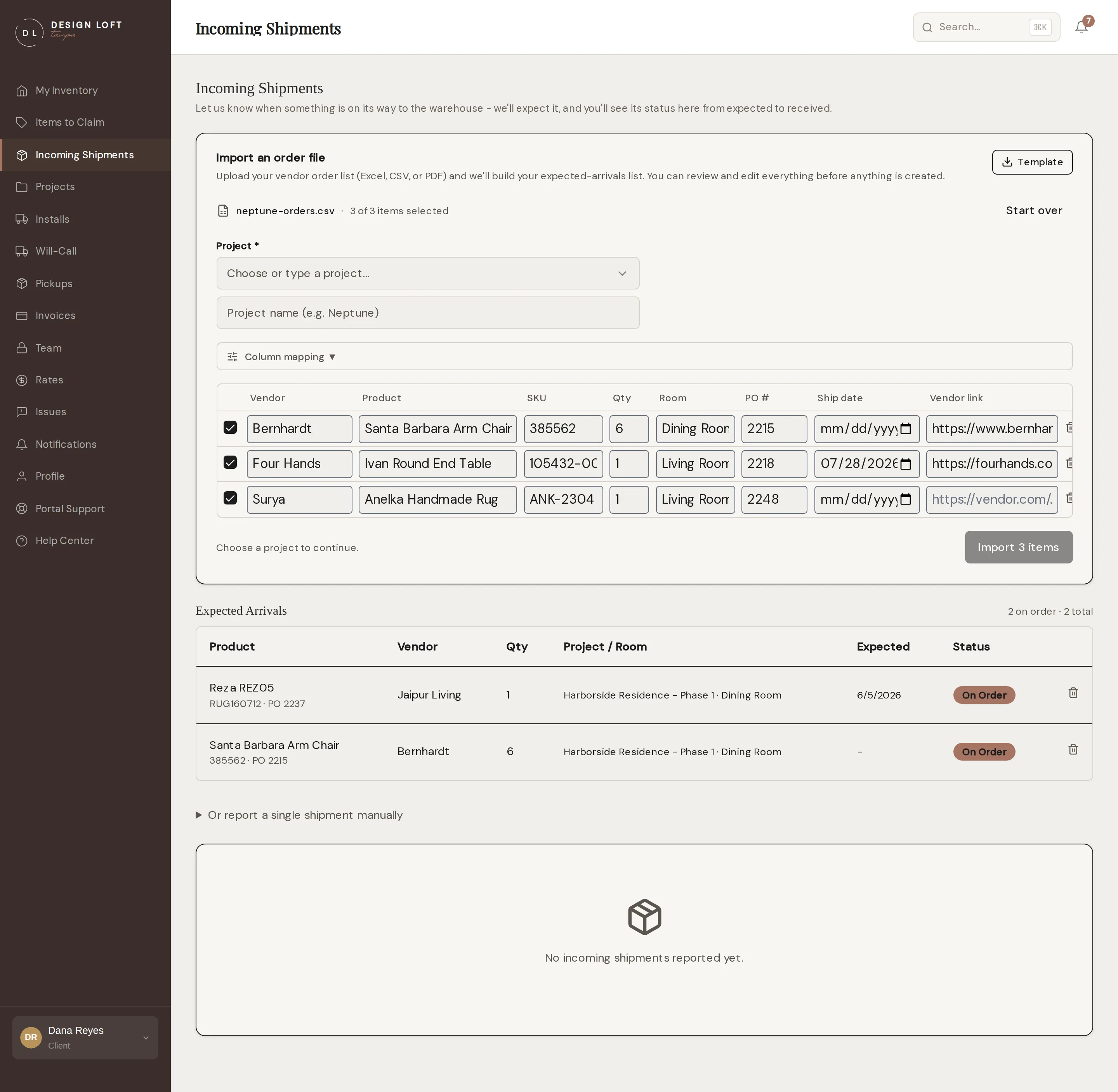Click the search magnifier icon
Image resolution: width=1118 pixels, height=1092 pixels.
click(x=927, y=27)
